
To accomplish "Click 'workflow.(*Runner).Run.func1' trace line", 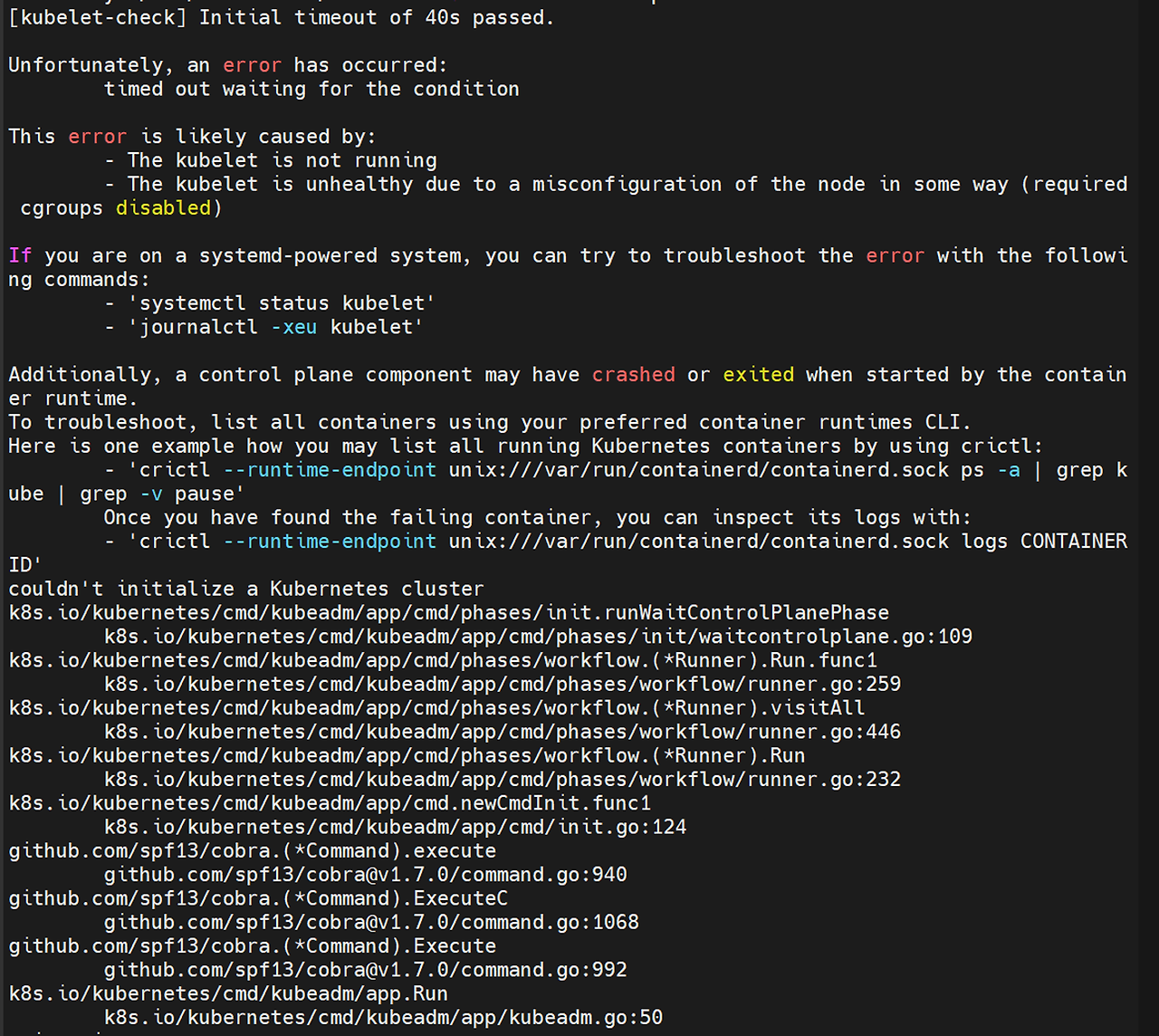I will tap(443, 660).
